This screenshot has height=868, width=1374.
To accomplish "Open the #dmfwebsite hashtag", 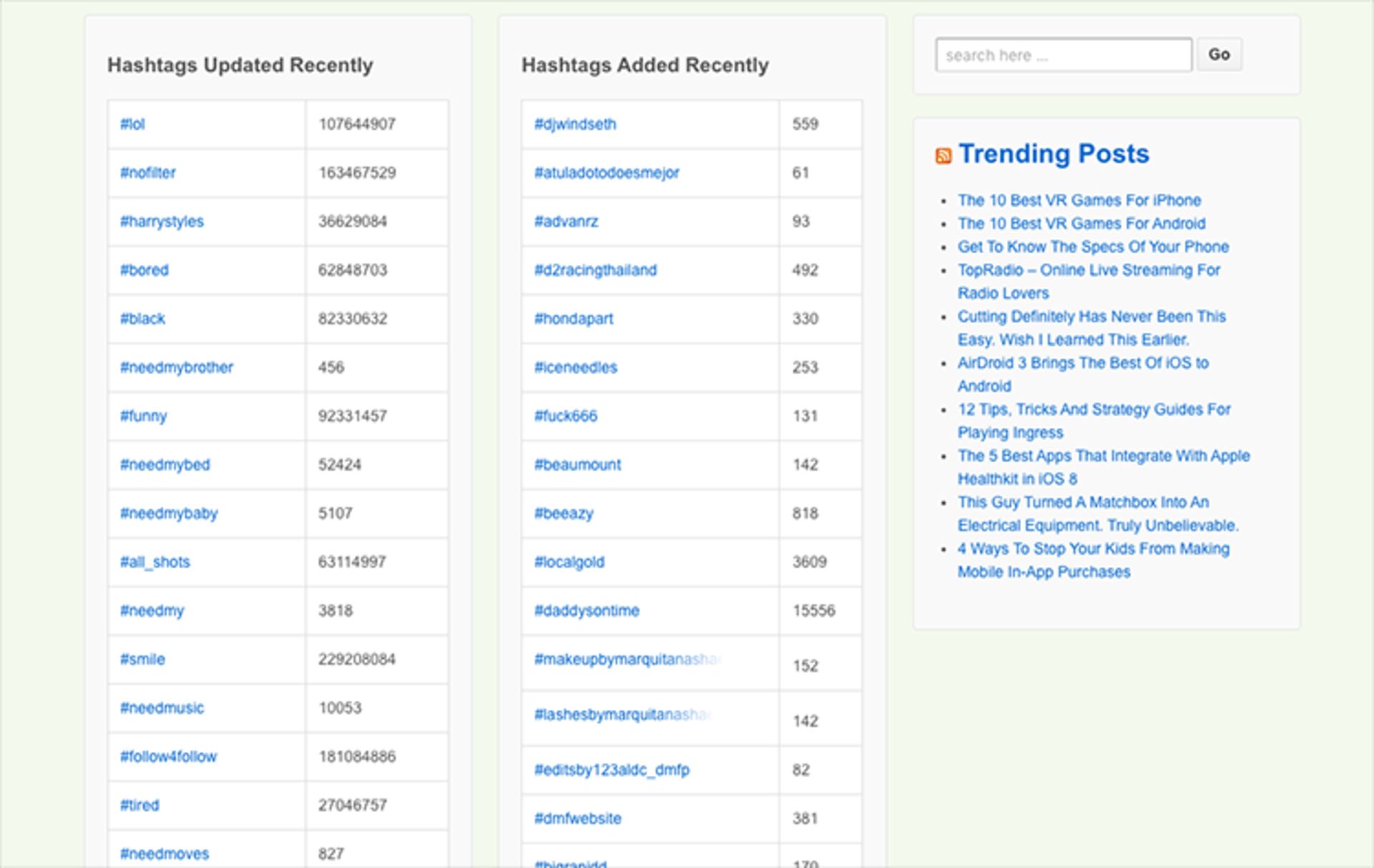I will point(578,818).
